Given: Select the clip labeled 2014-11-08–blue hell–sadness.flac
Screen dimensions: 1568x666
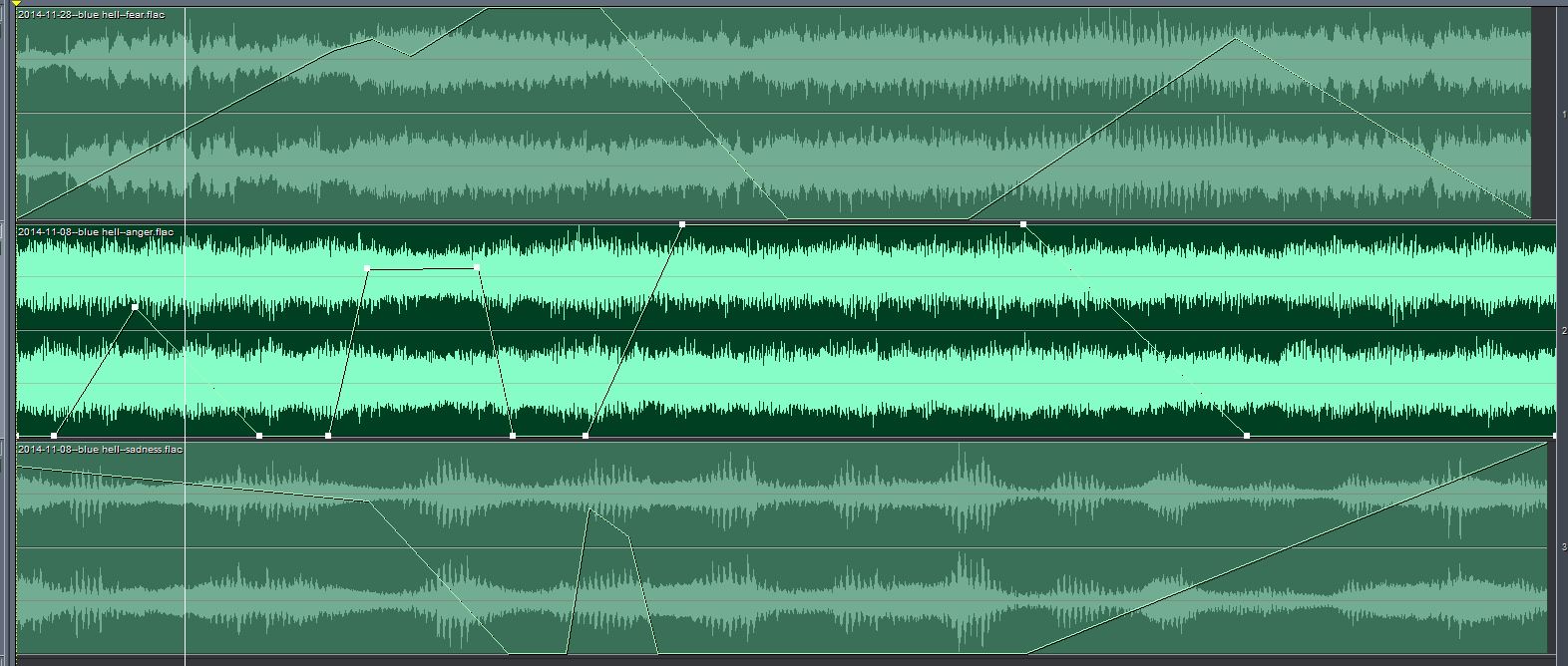Looking at the screenshot, I should point(782,547).
